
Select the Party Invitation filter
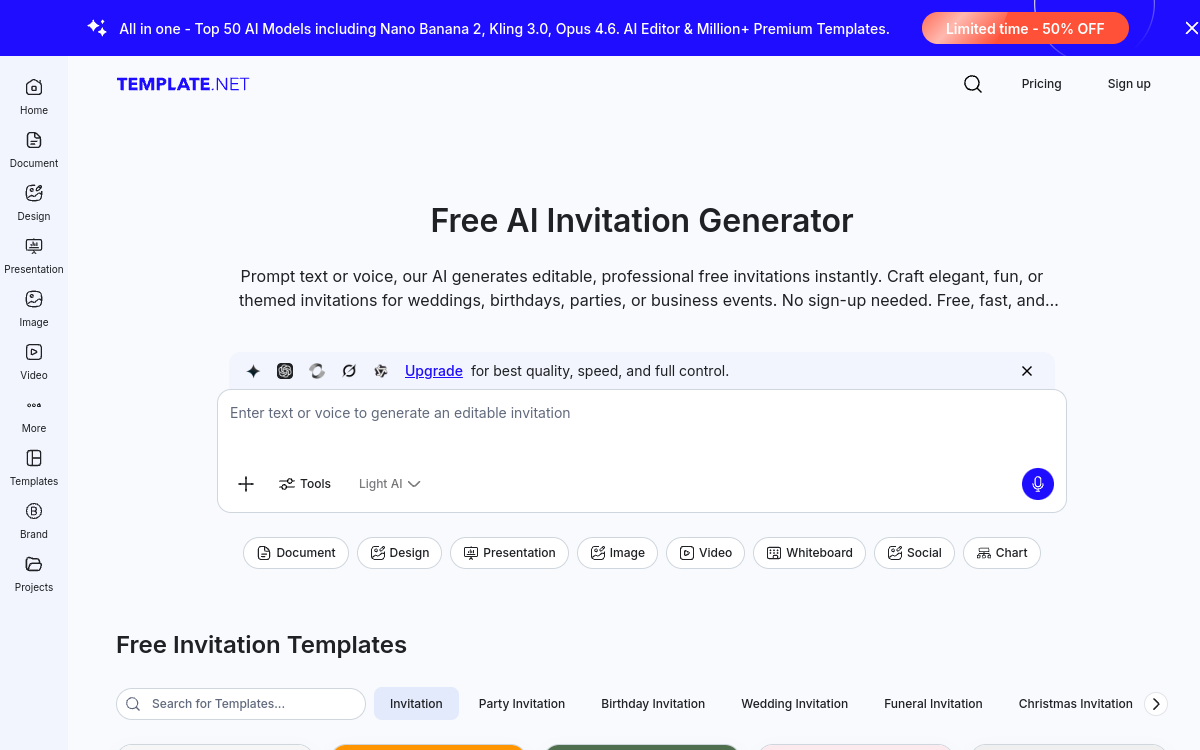(x=521, y=703)
